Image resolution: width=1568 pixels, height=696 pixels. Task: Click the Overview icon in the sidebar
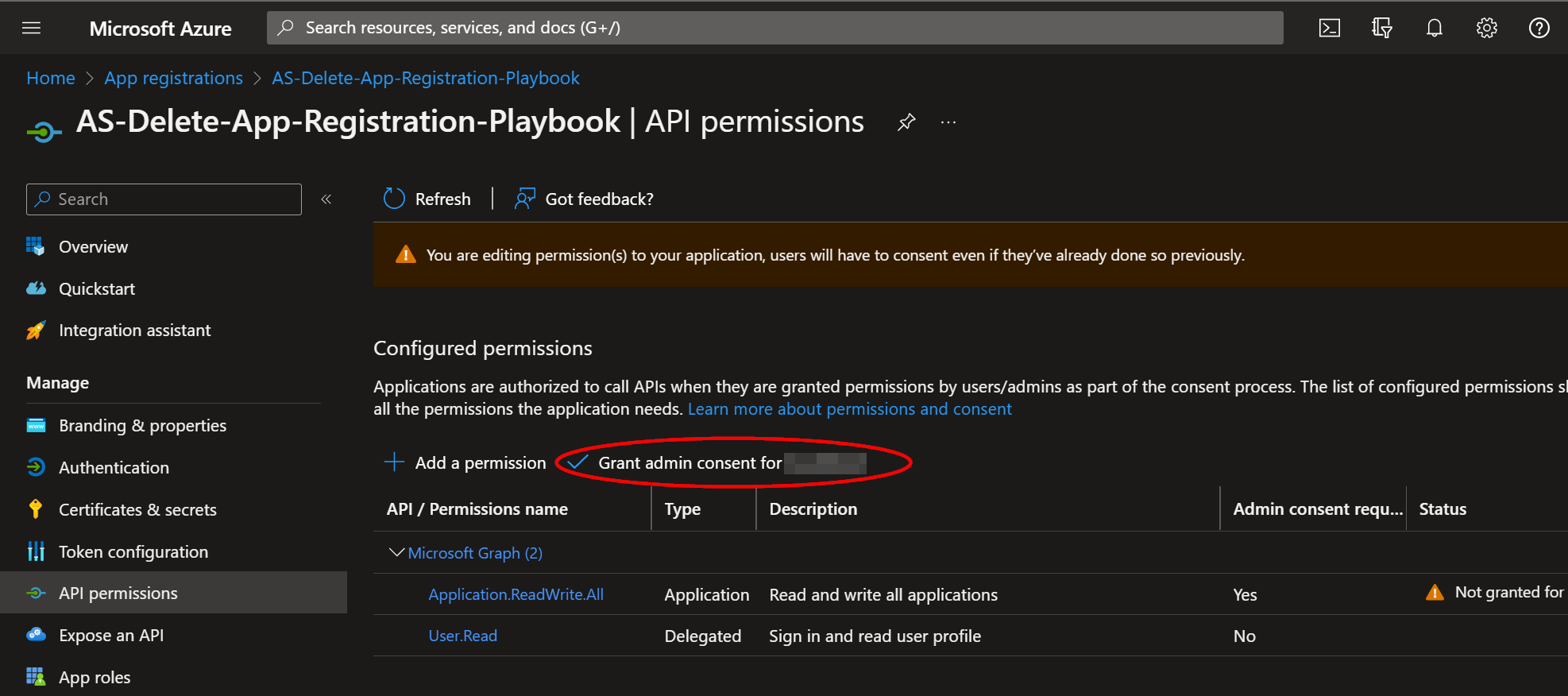[x=36, y=246]
